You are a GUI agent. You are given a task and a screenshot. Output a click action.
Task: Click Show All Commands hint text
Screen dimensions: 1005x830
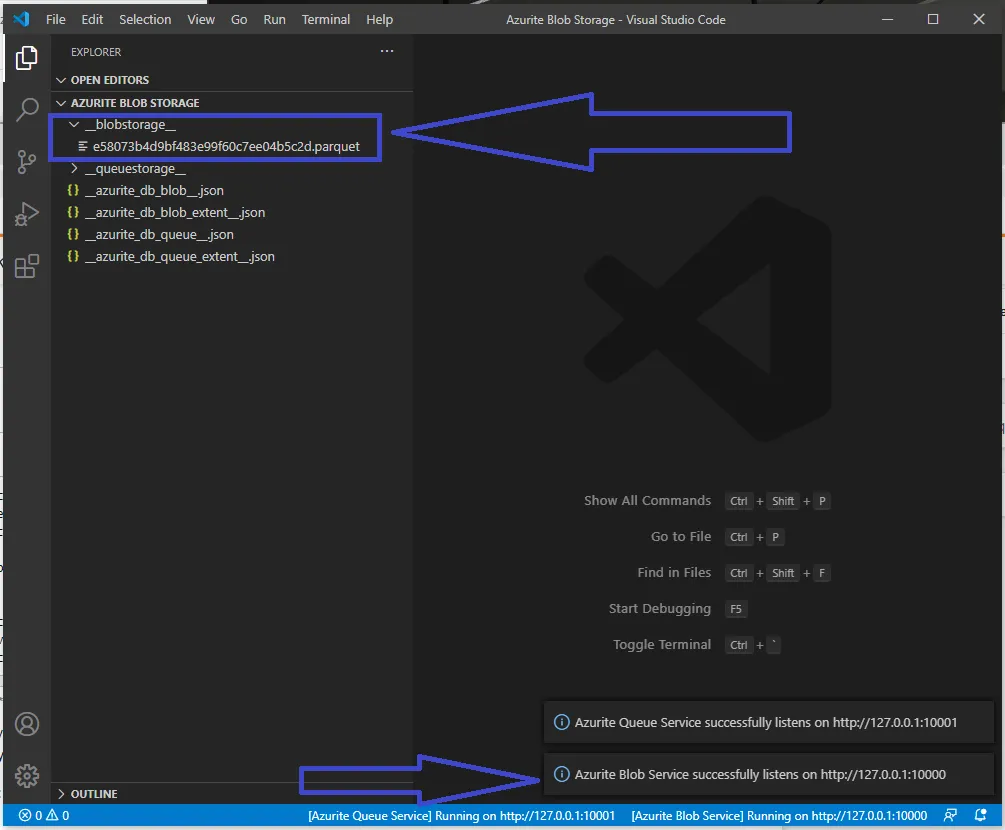(647, 501)
